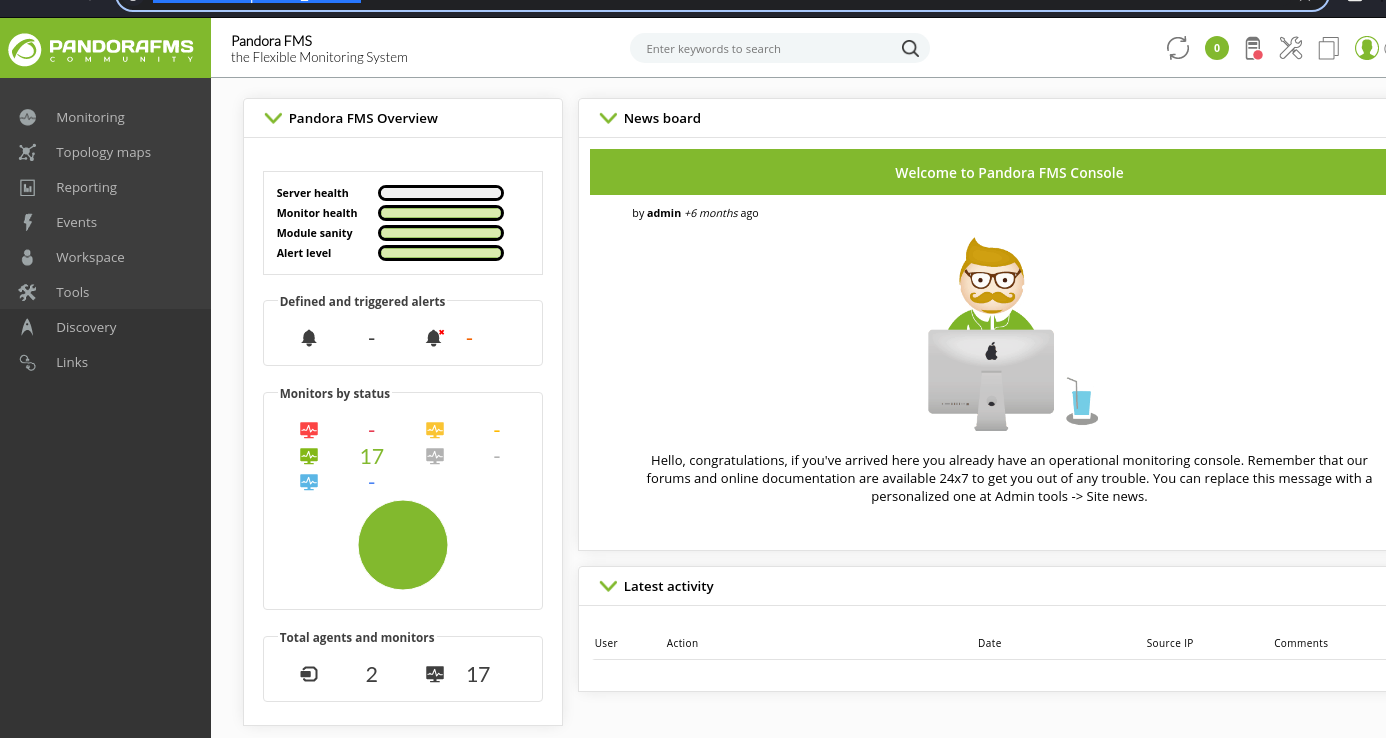1386x738 pixels.
Task: Click the Welcome to Pandora FMS Console banner
Action: coord(988,172)
